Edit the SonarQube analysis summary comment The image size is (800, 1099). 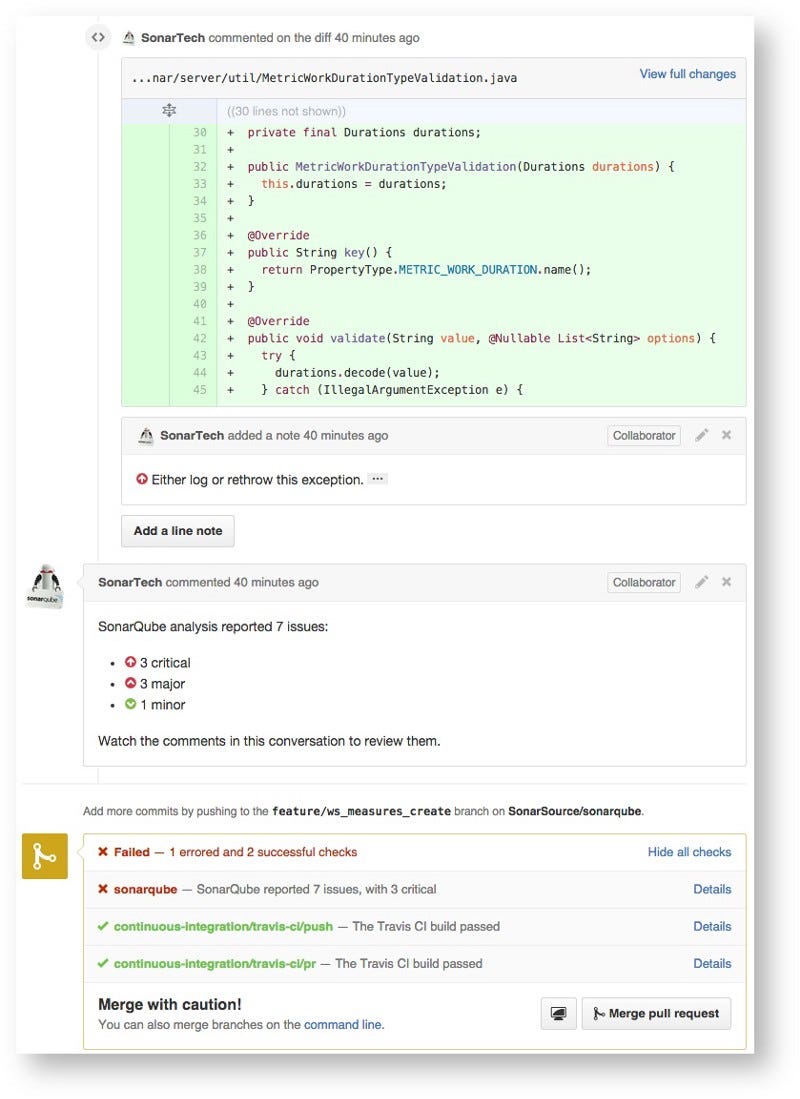tap(702, 582)
